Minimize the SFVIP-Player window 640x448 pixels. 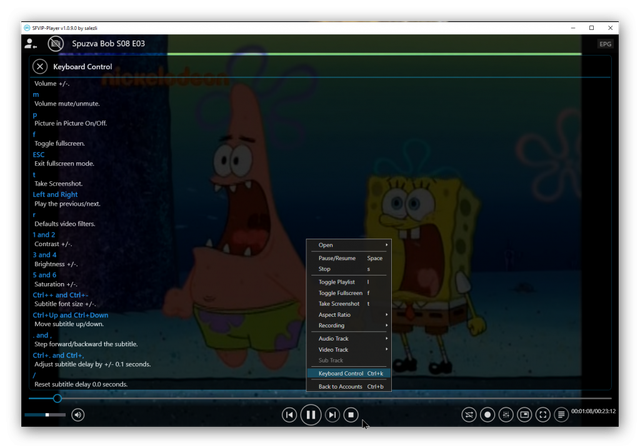coord(573,28)
